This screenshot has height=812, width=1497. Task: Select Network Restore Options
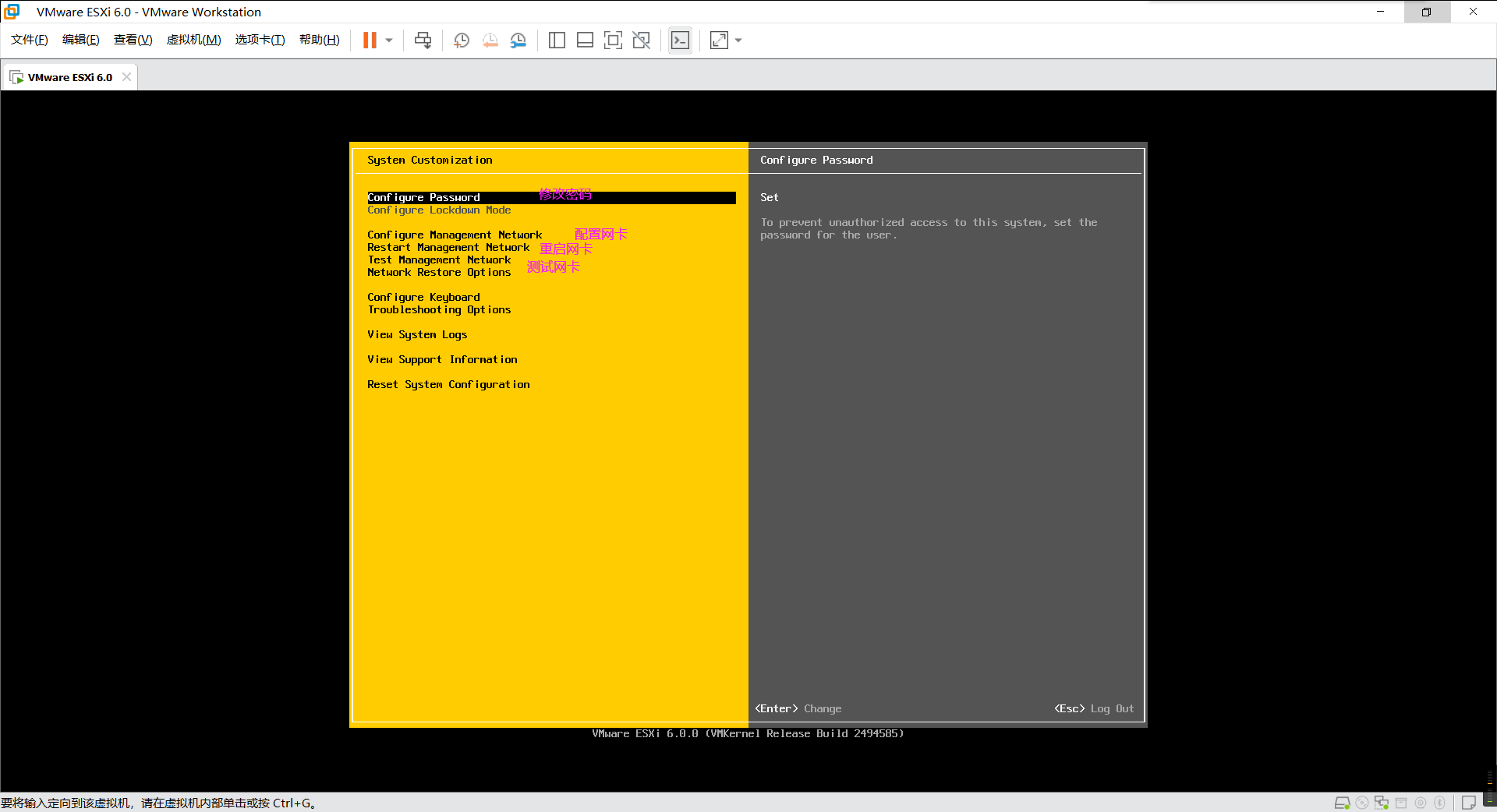pos(439,273)
